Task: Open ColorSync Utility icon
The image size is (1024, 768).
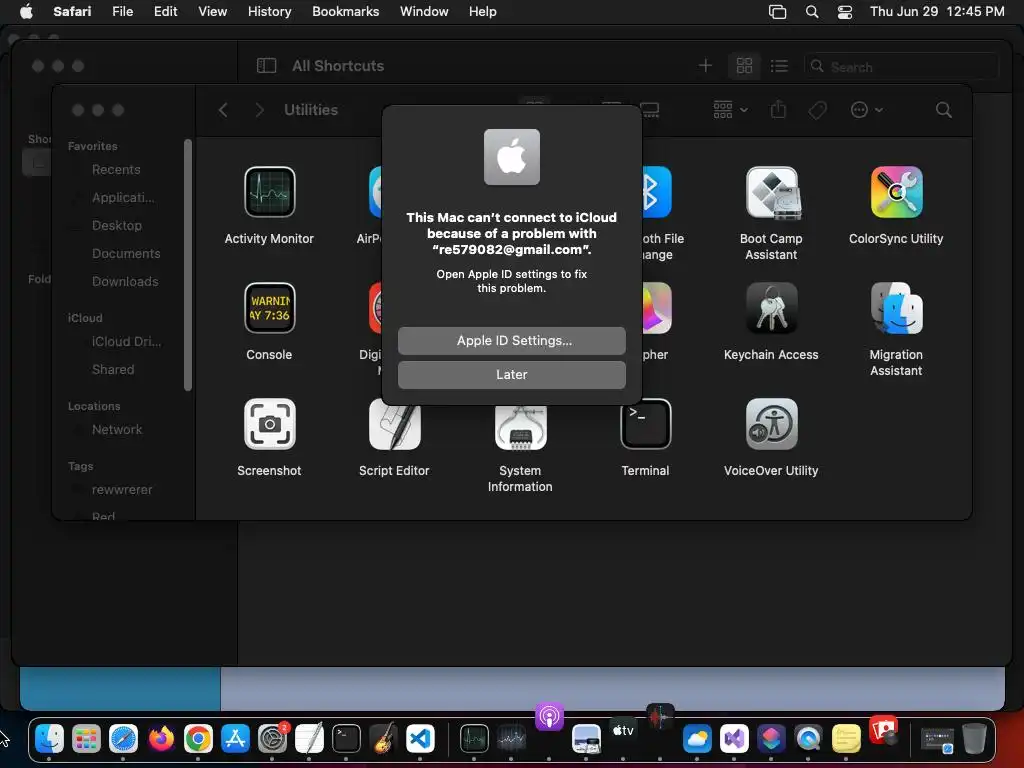Action: pos(896,191)
